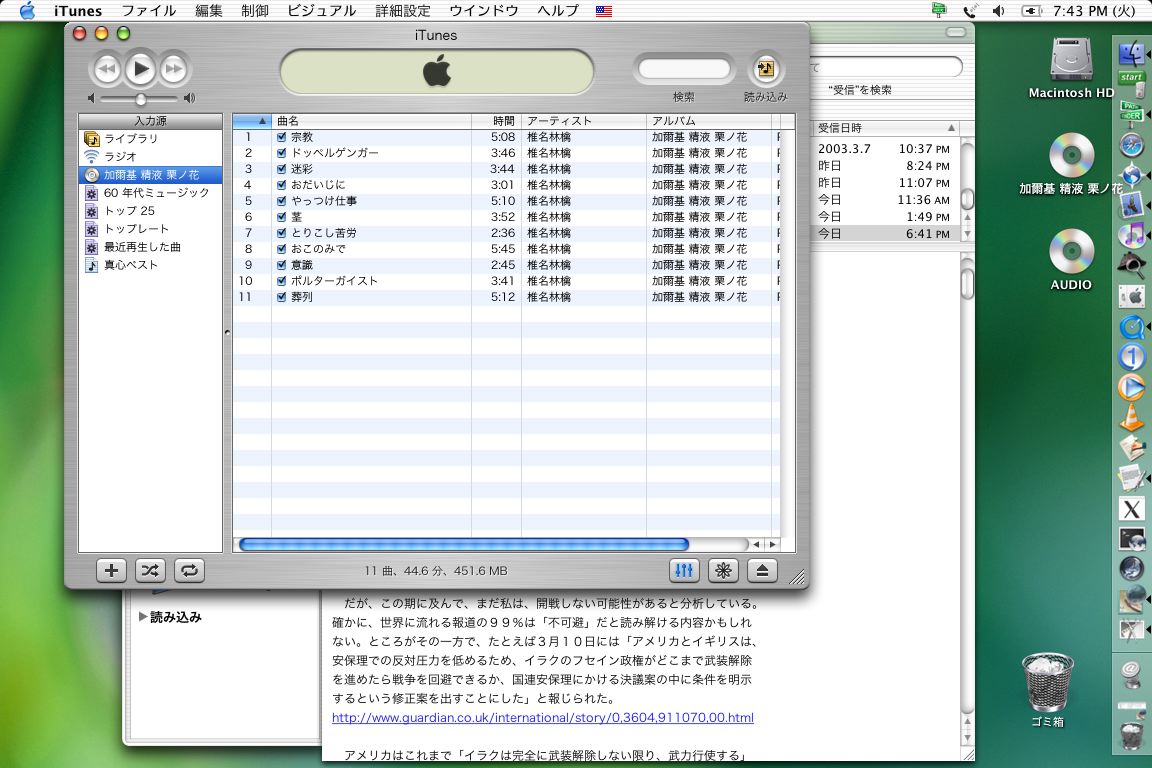Launch Safari from the Dock
The image size is (1152, 768).
point(1131,146)
